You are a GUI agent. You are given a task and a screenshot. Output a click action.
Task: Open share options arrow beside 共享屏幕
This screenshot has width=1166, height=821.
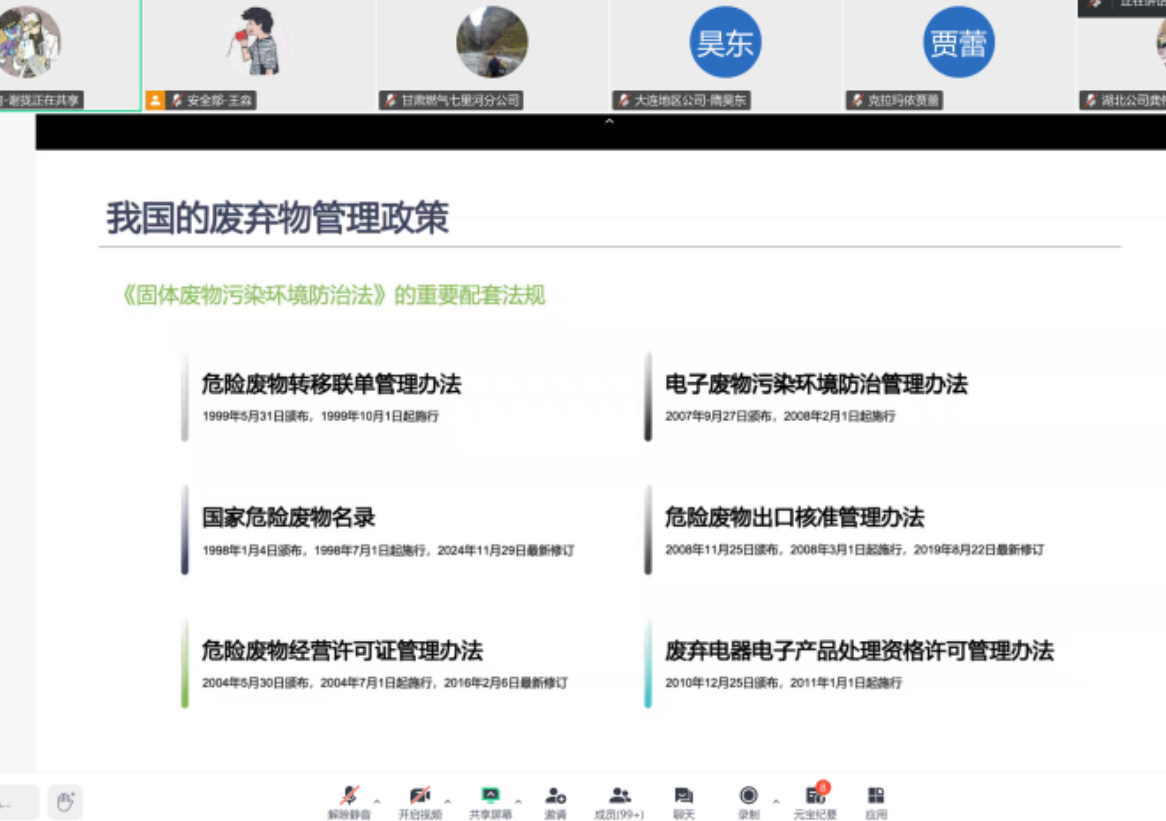518,802
